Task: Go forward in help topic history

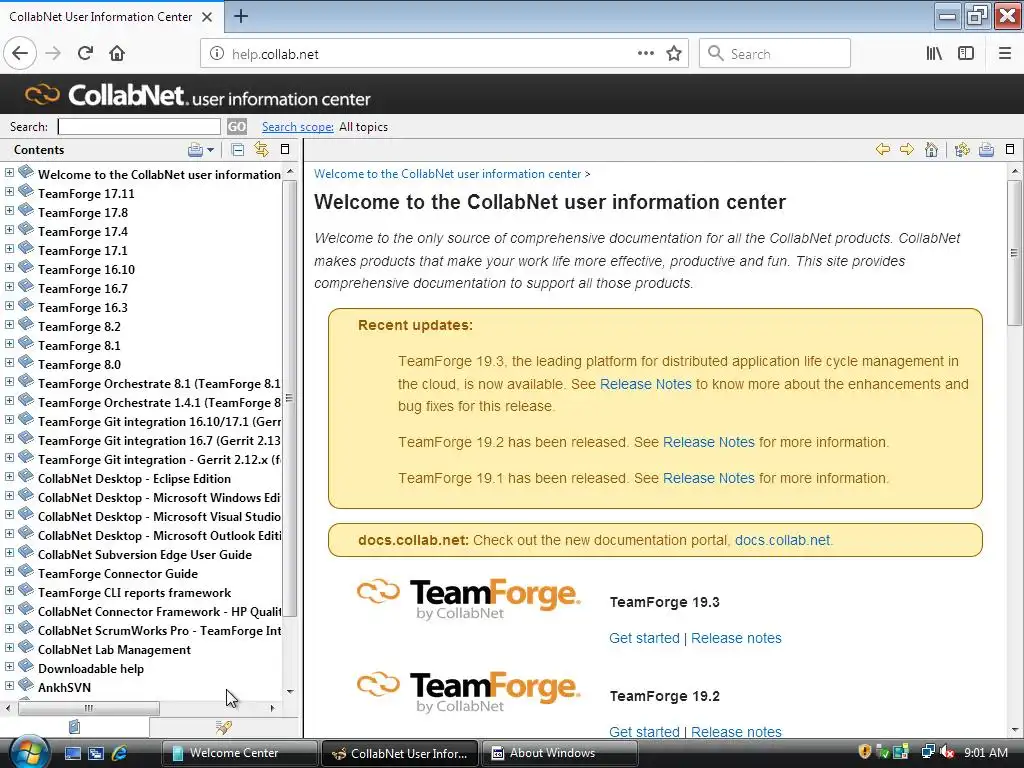Action: tap(907, 150)
